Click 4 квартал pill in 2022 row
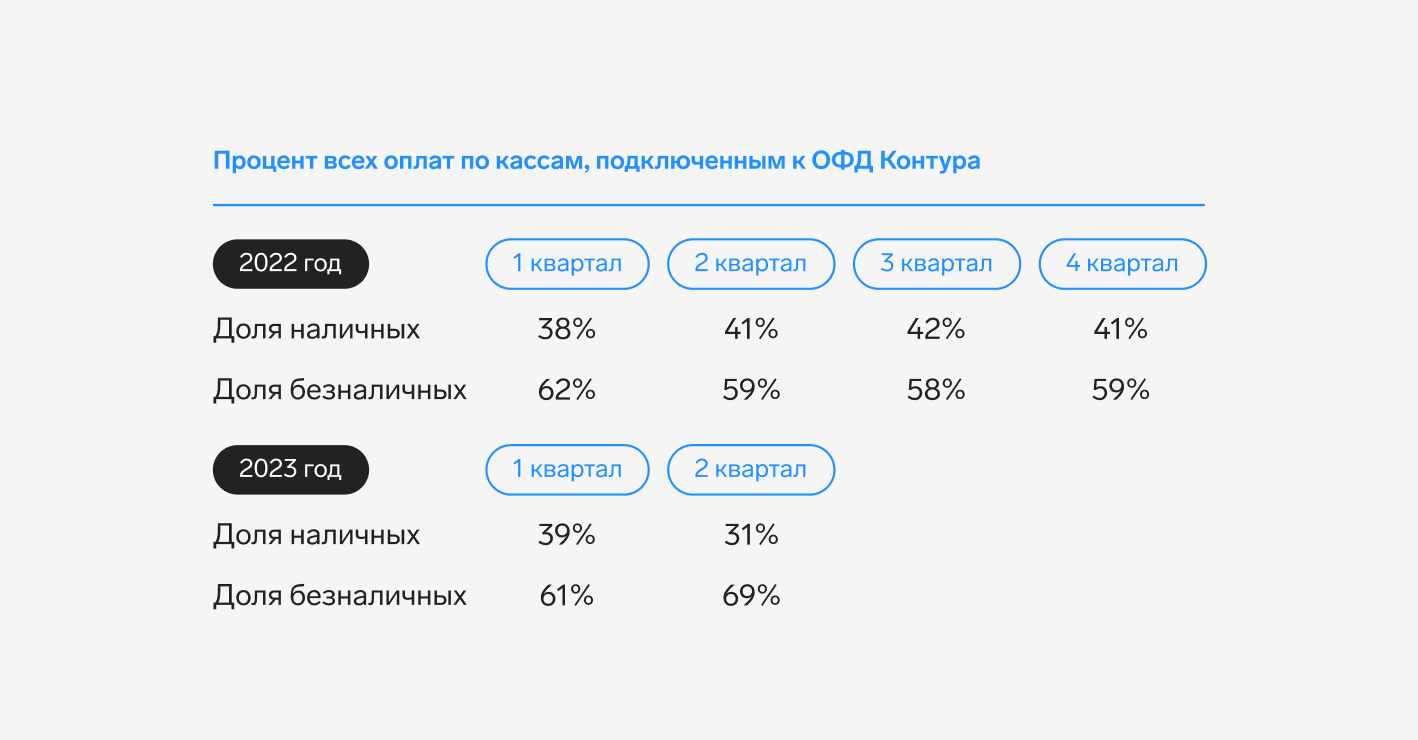Image resolution: width=1418 pixels, height=740 pixels. (x=1122, y=264)
